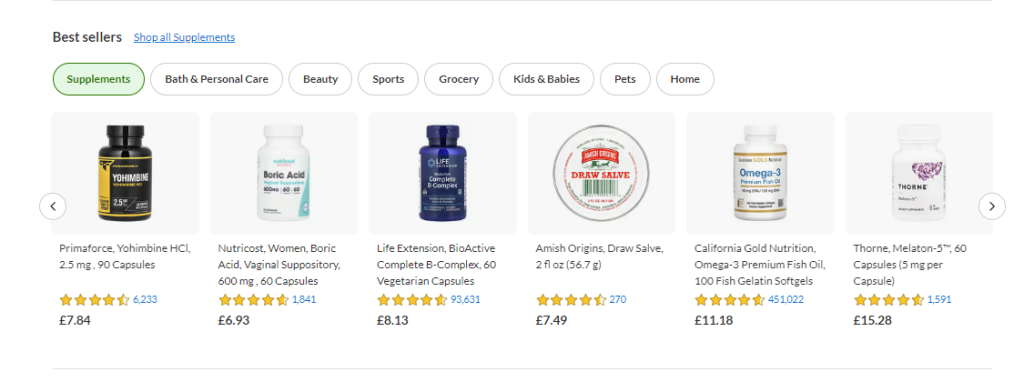The image size is (1024, 382).
Task: Open the 451,022 reviews for Omega-3
Action: pos(786,300)
